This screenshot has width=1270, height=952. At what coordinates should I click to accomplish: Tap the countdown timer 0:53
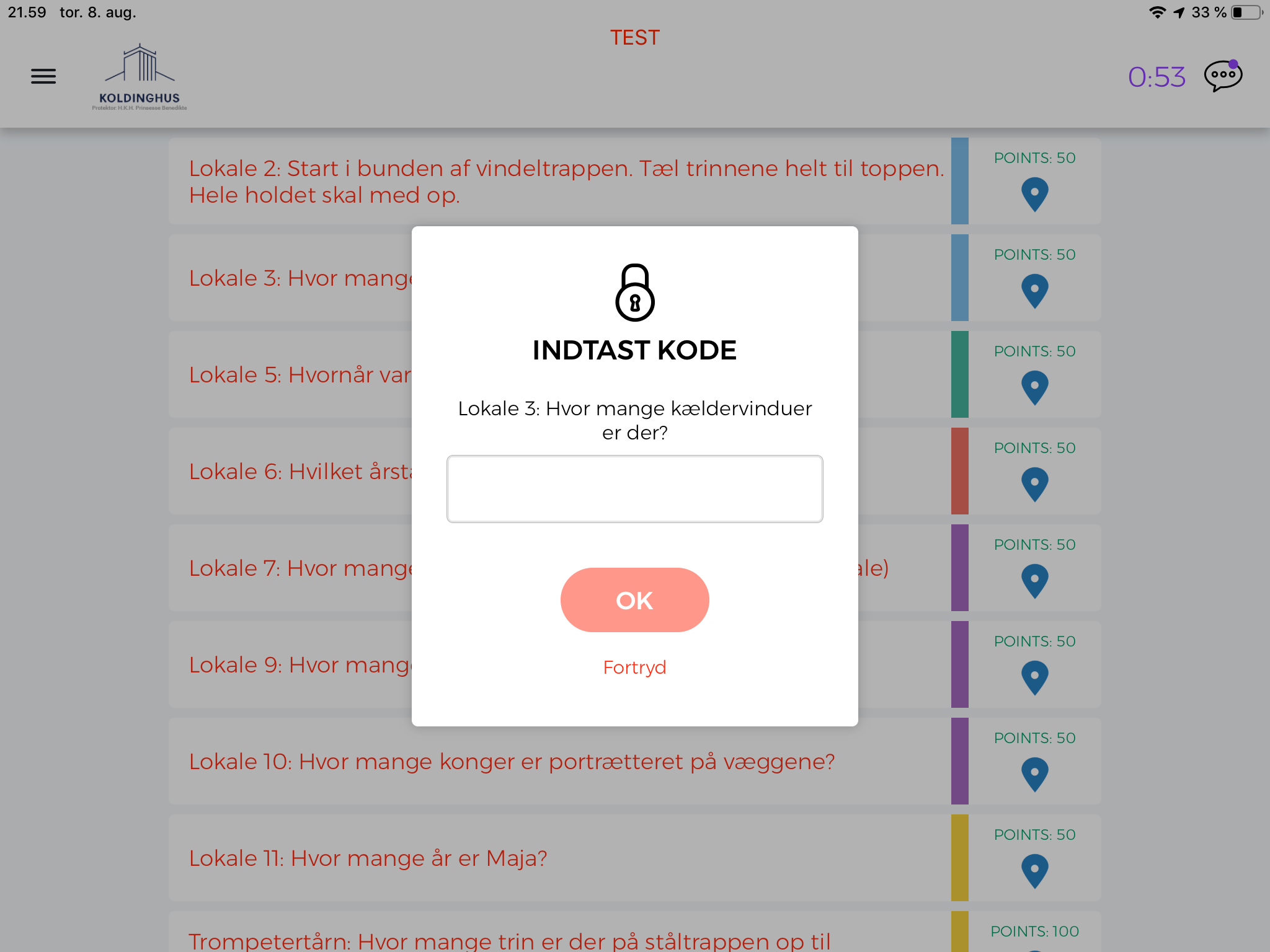1157,77
